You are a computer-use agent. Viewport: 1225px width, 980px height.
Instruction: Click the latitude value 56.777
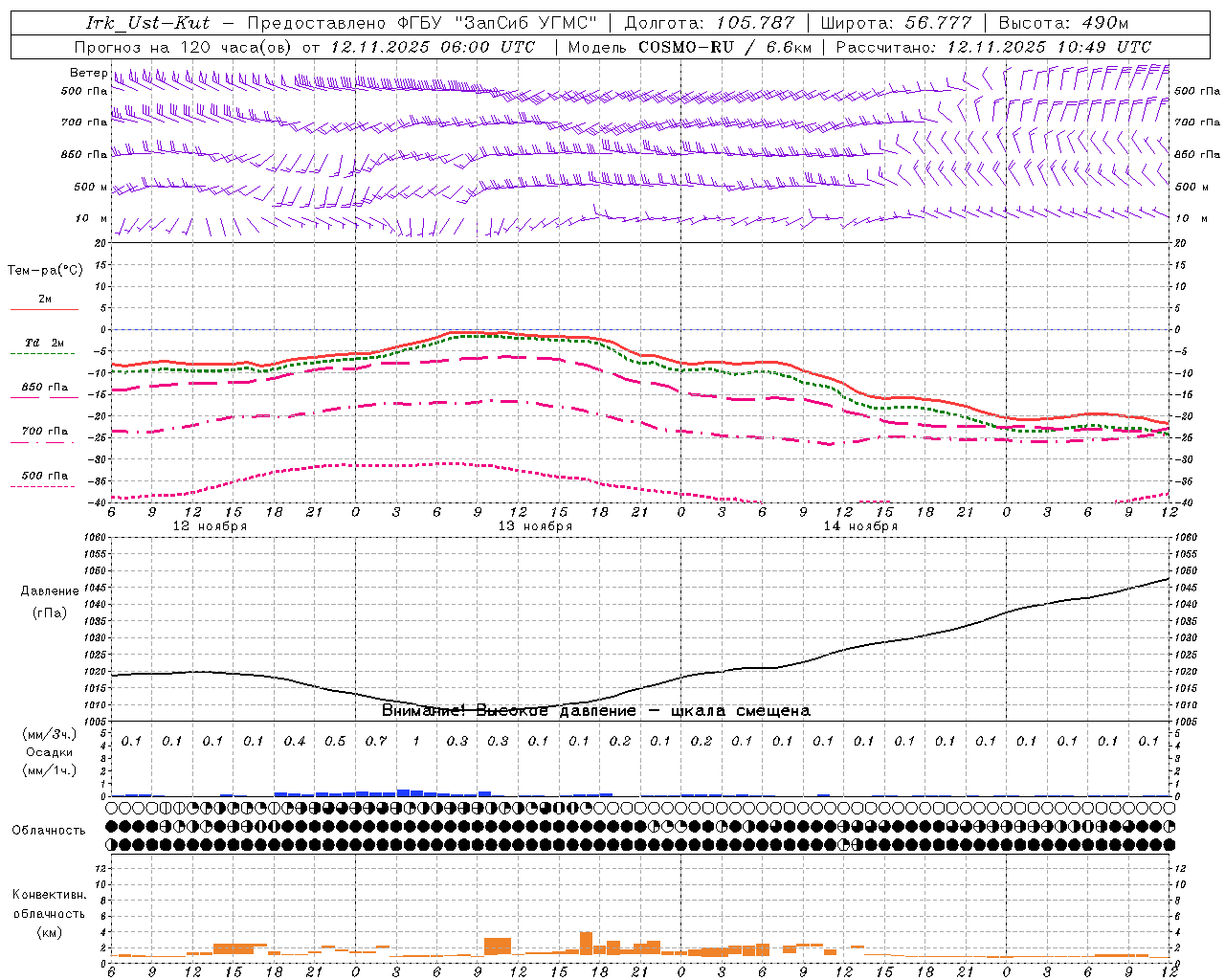(939, 23)
